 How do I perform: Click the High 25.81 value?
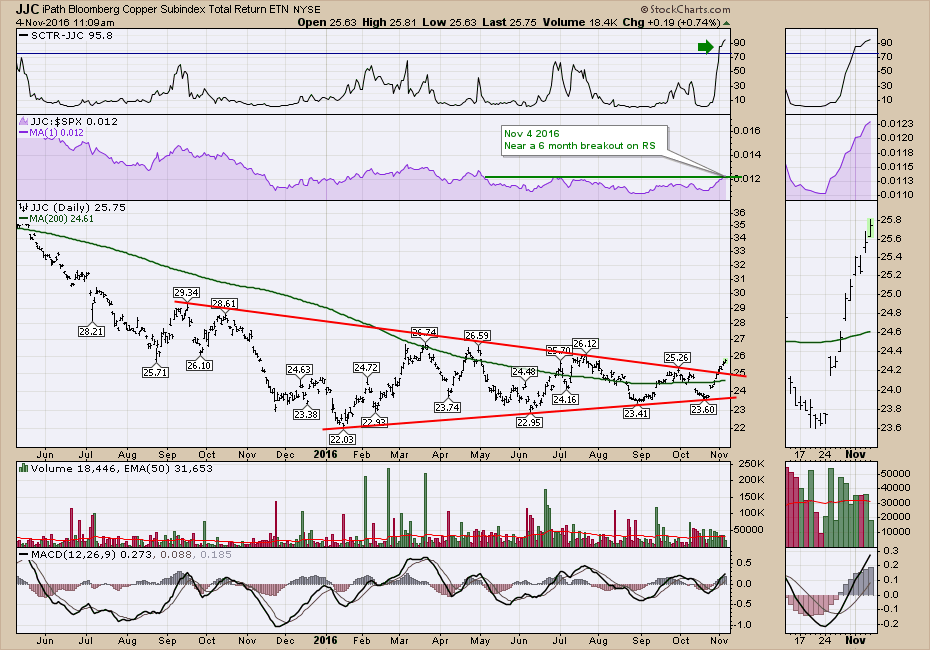pyautogui.click(x=390, y=23)
